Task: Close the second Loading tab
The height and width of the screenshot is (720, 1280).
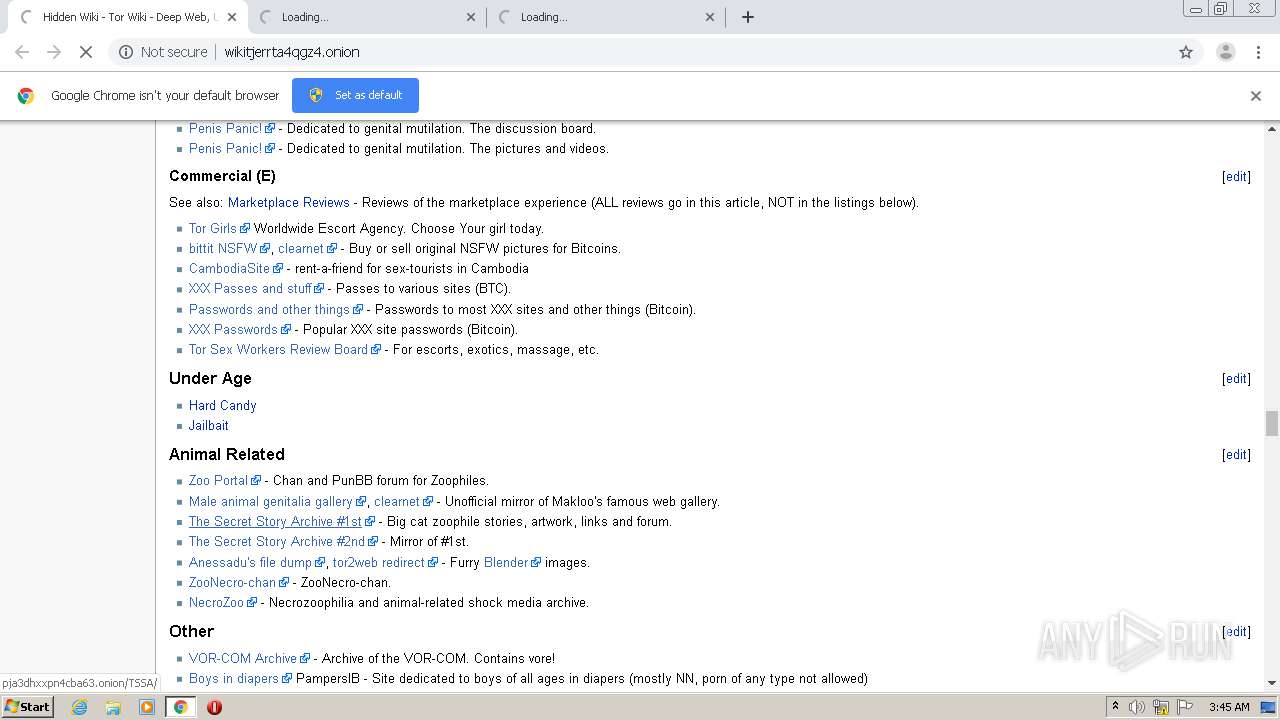Action: tap(471, 17)
